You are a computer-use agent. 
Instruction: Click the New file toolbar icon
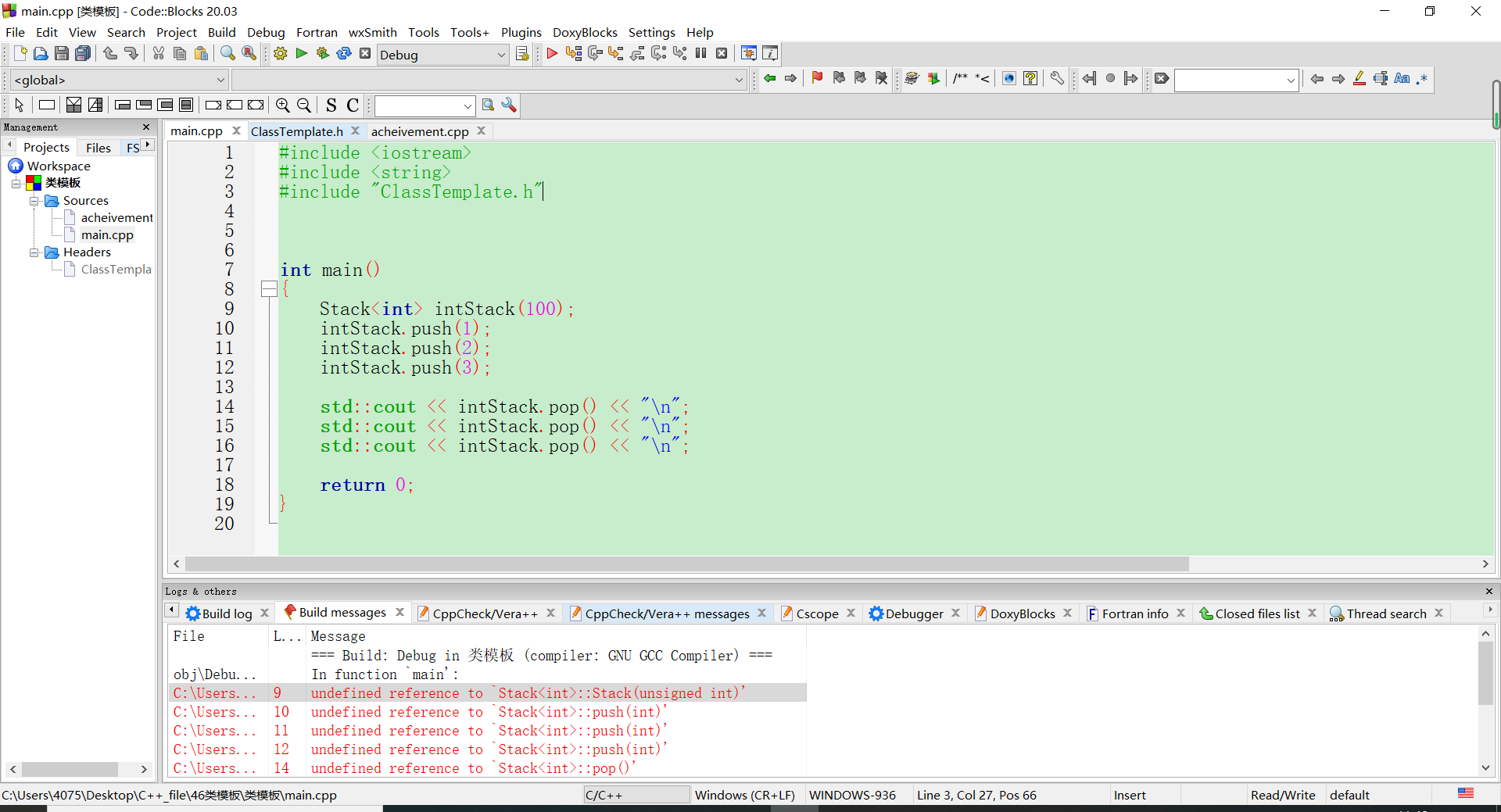coord(20,54)
